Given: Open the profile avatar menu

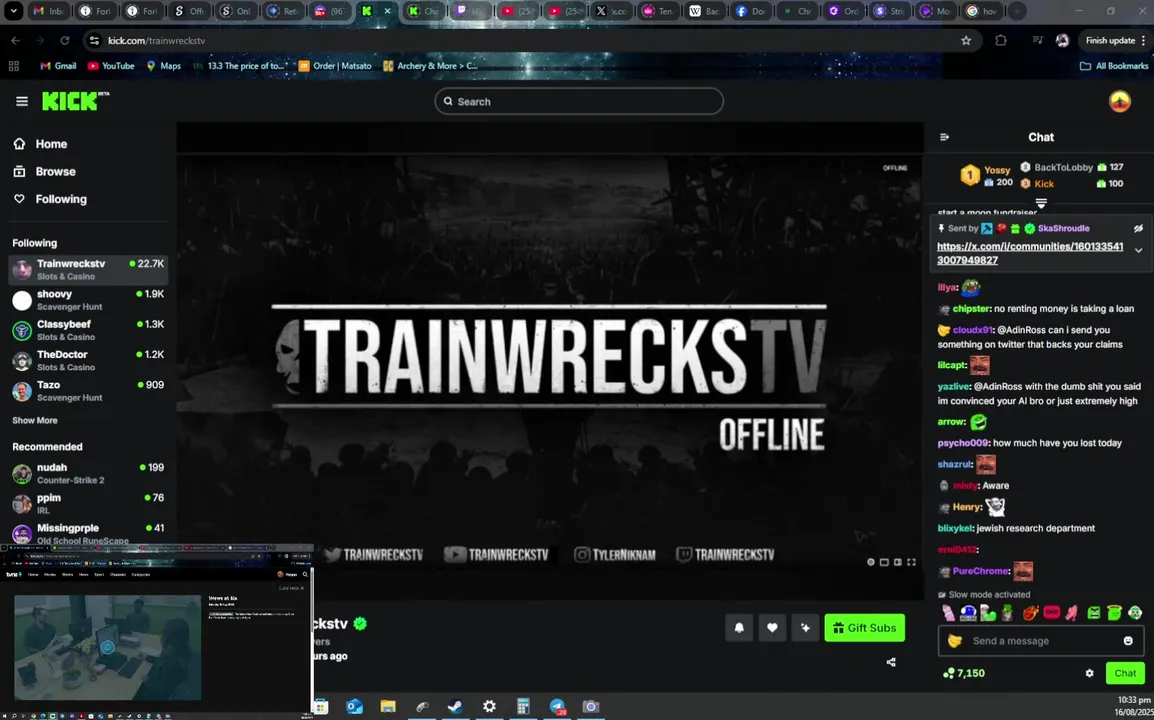Looking at the screenshot, I should (1119, 102).
